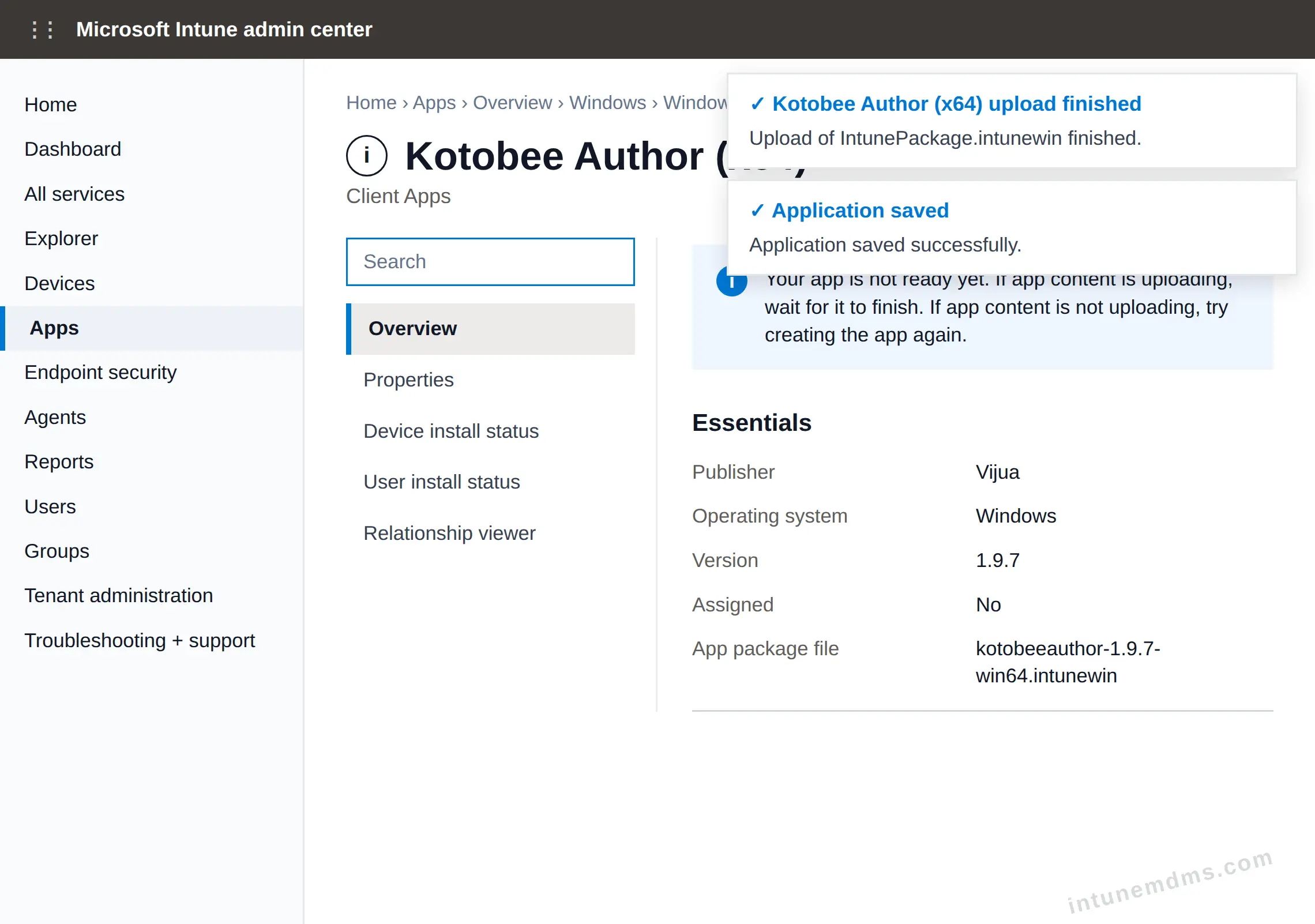The image size is (1315, 924).
Task: Select the Overview app menu item
Action: (490, 329)
